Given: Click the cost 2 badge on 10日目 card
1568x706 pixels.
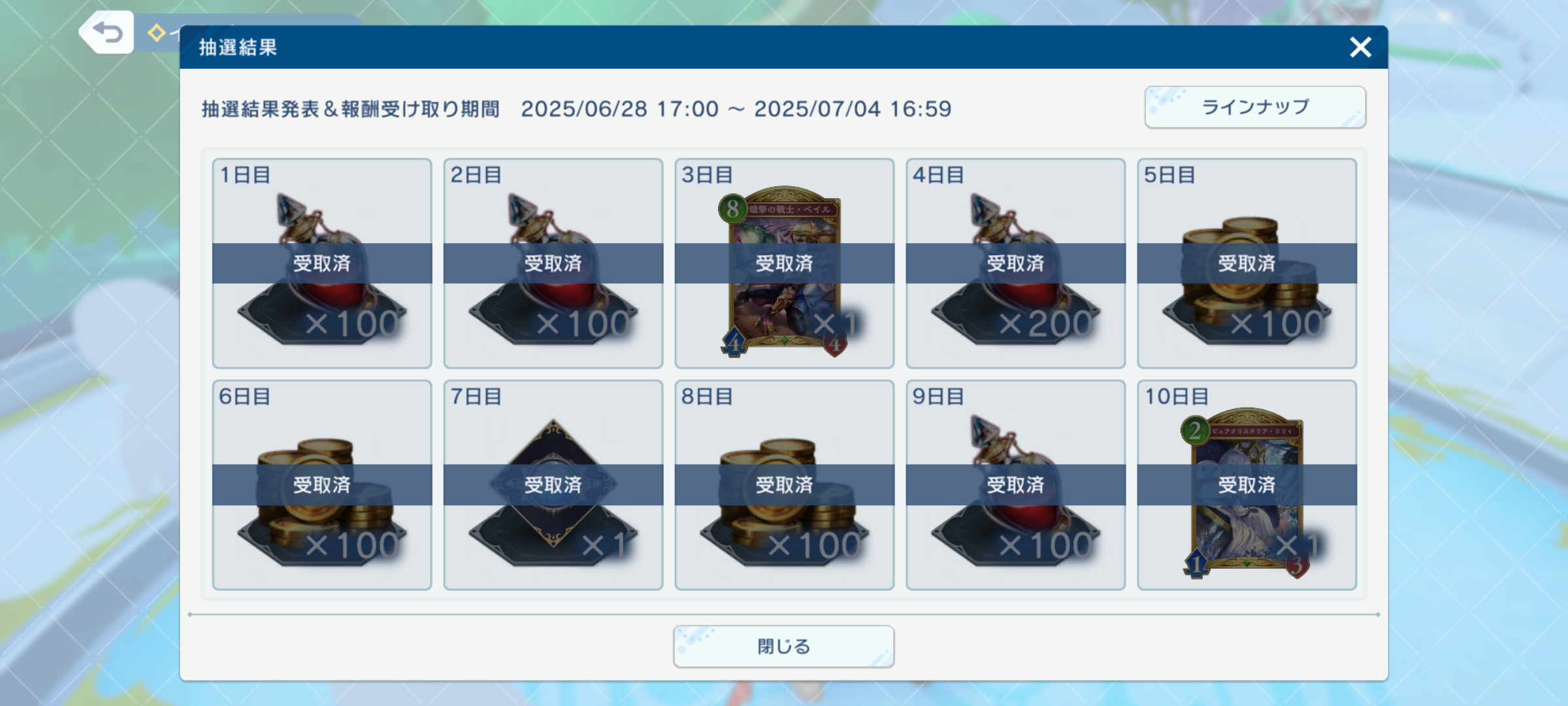Looking at the screenshot, I should (x=1195, y=431).
